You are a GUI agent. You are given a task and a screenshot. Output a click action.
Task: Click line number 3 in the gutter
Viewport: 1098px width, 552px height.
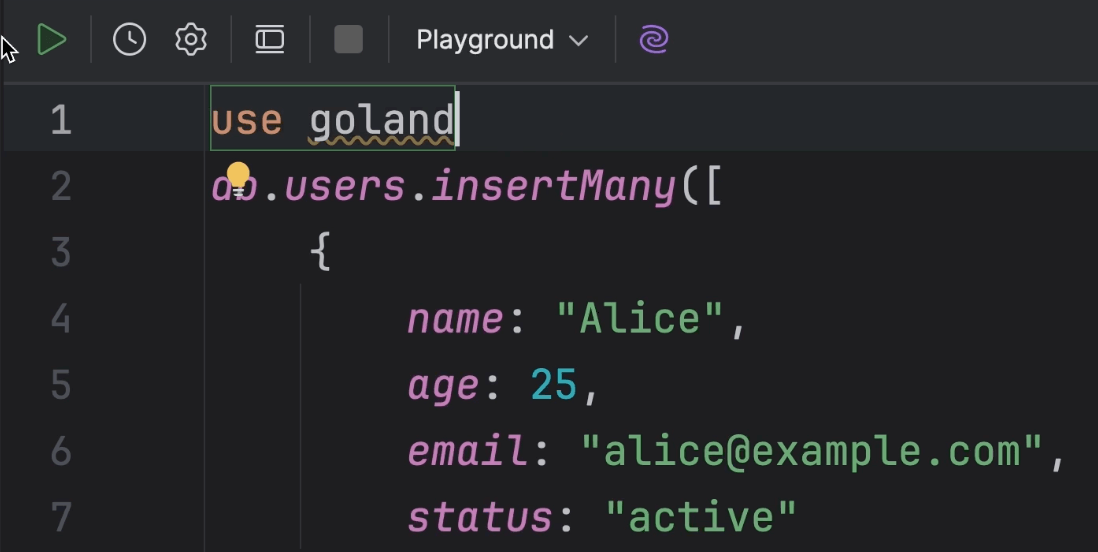tap(60, 252)
